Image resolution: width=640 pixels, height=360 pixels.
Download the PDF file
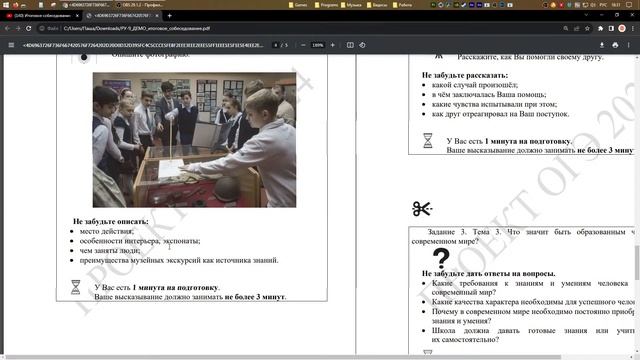click(x=602, y=45)
